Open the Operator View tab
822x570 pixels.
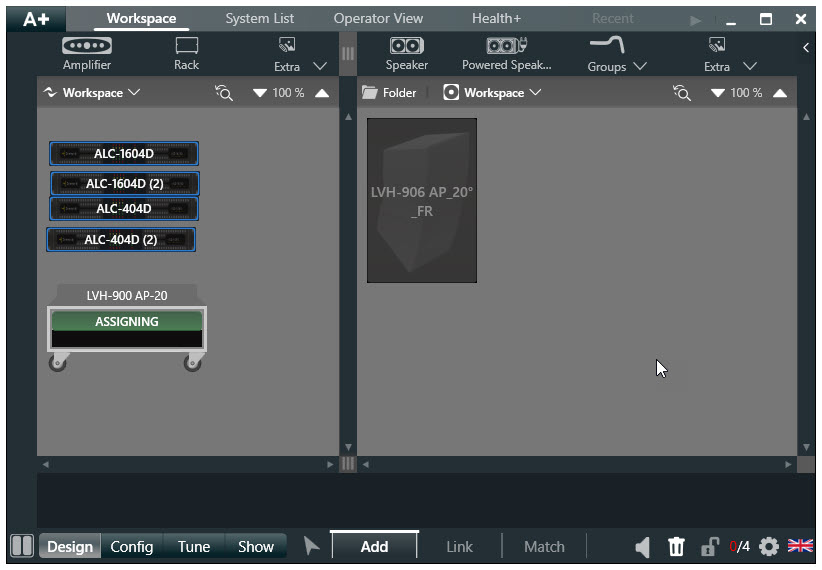coord(378,18)
